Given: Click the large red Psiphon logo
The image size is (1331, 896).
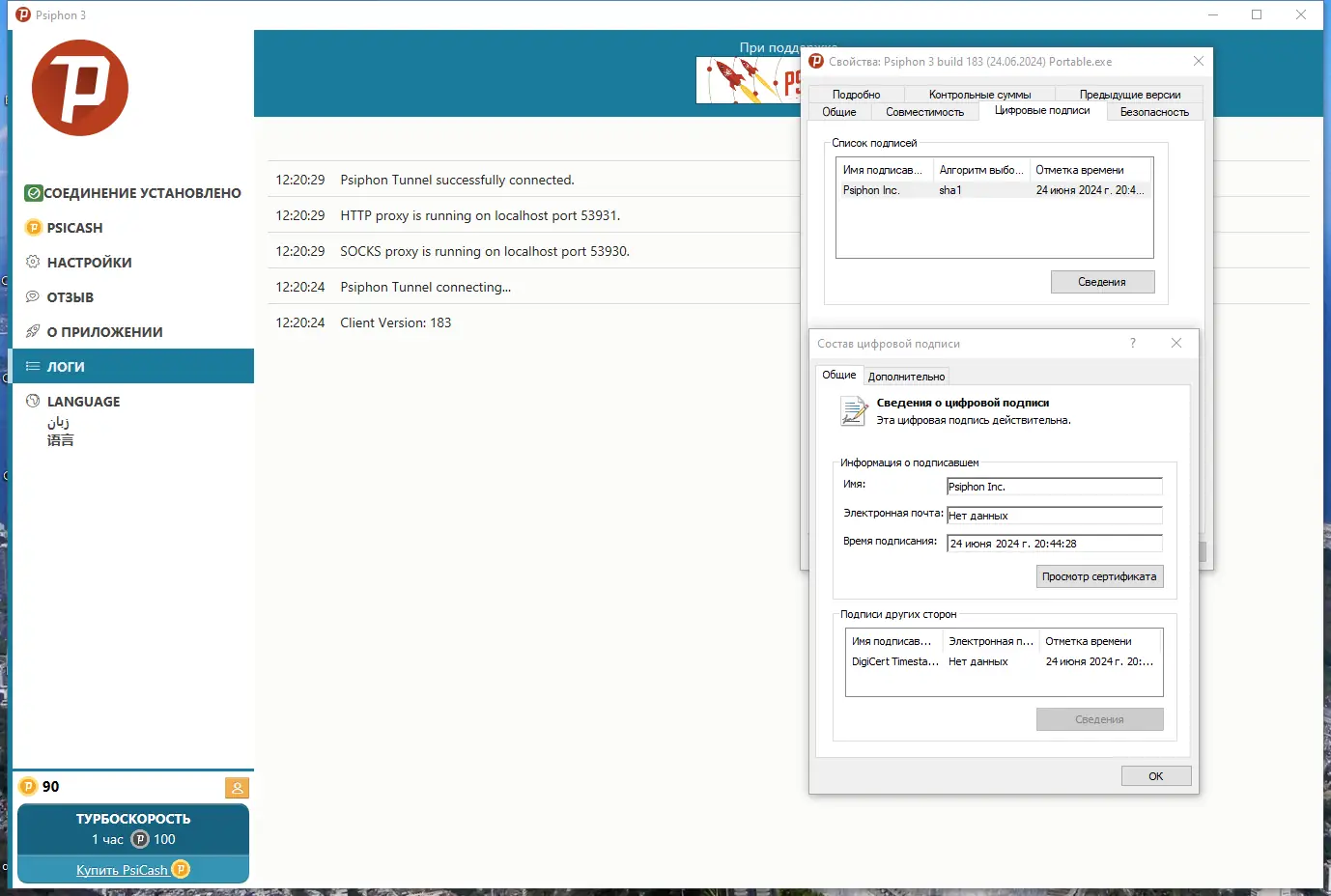Looking at the screenshot, I should click(x=80, y=88).
